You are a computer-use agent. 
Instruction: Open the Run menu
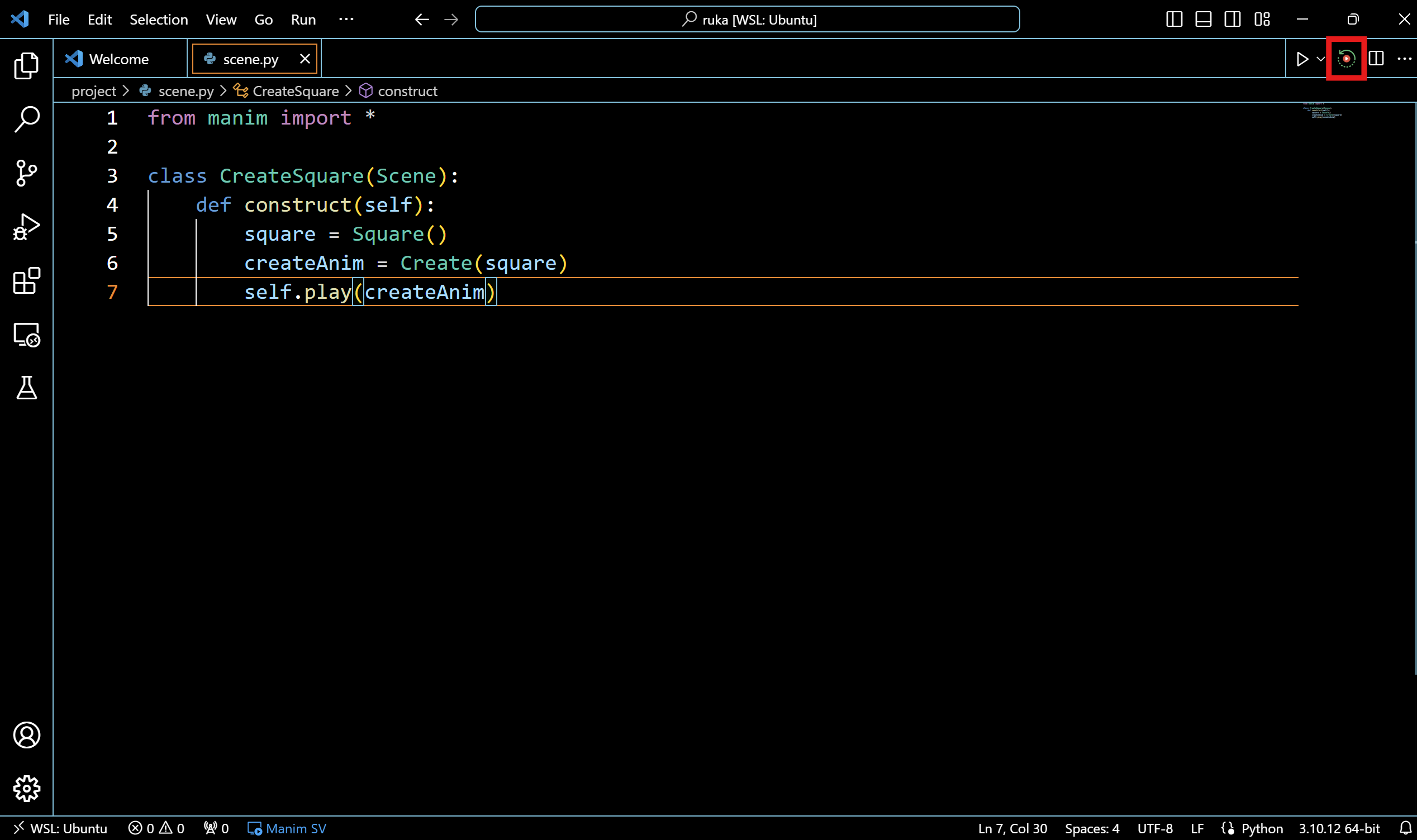pyautogui.click(x=303, y=18)
